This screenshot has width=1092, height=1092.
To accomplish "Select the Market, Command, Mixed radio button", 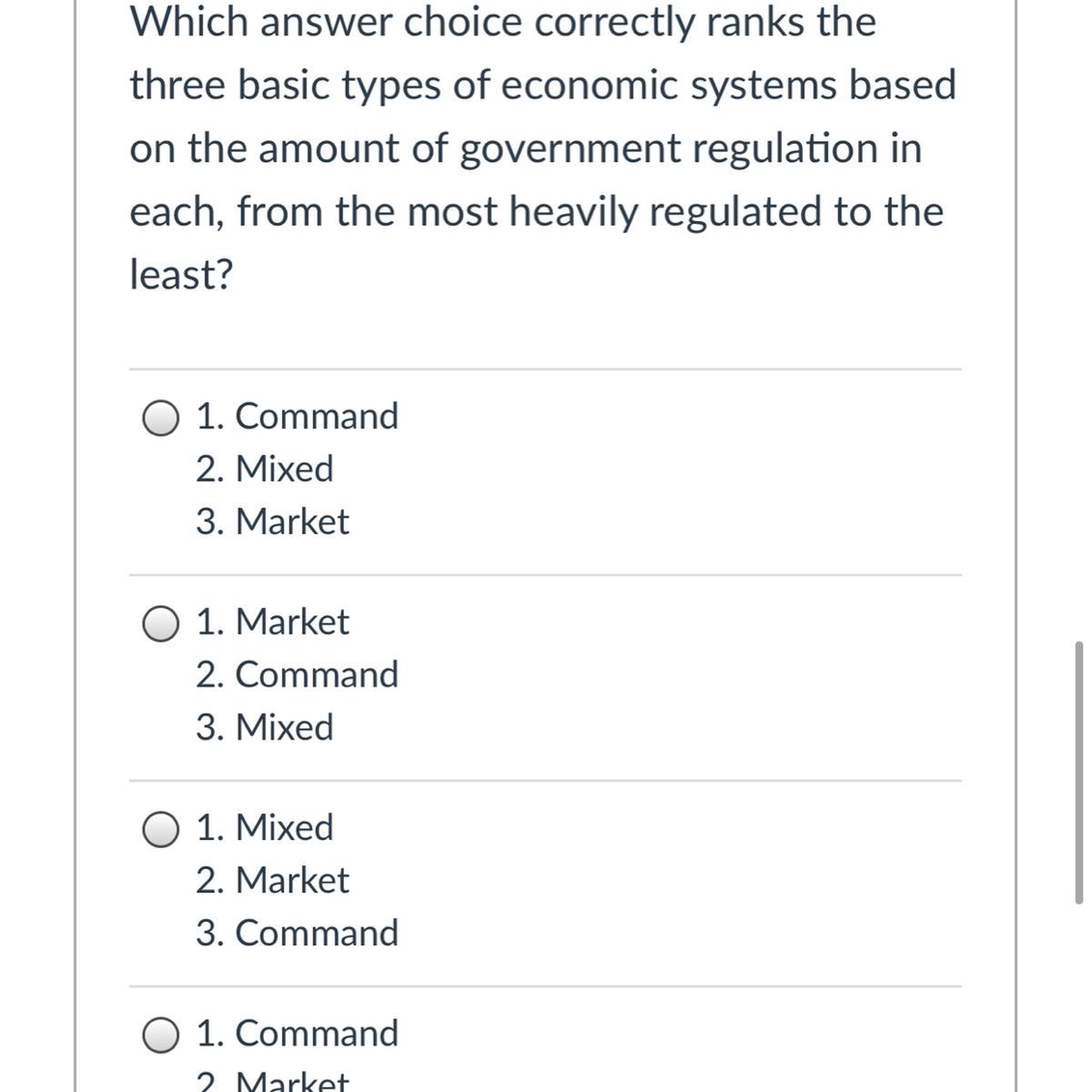I will pos(161,624).
